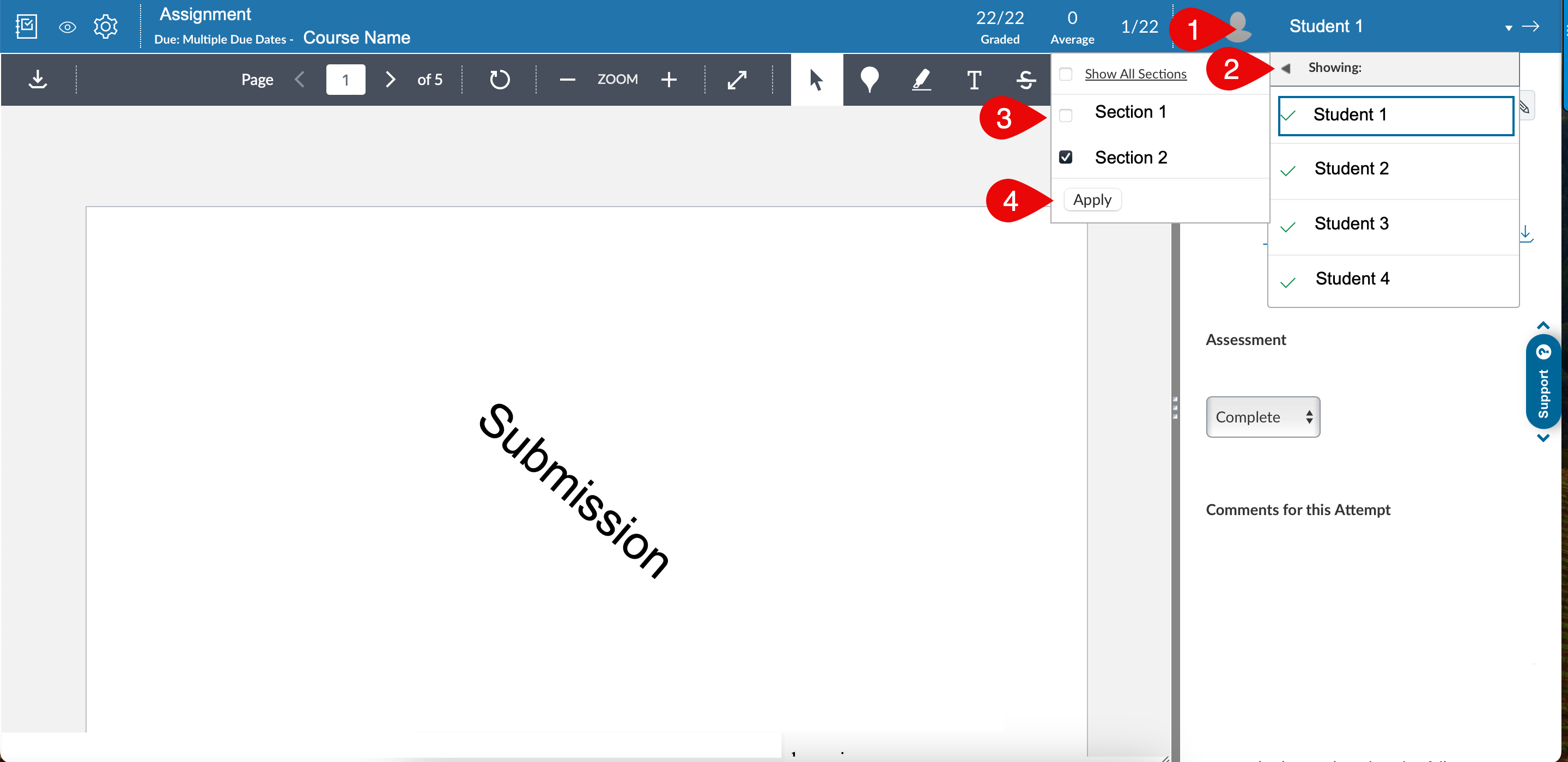
Task: Click the SpeedGrader settings gear
Action: point(105,26)
